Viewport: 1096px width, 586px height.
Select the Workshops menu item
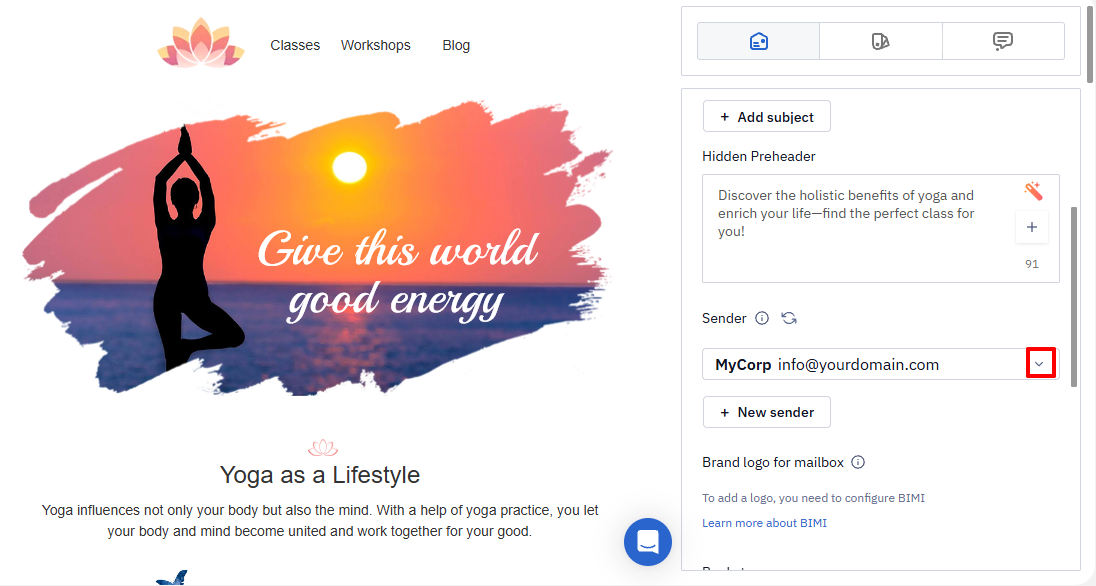point(375,45)
